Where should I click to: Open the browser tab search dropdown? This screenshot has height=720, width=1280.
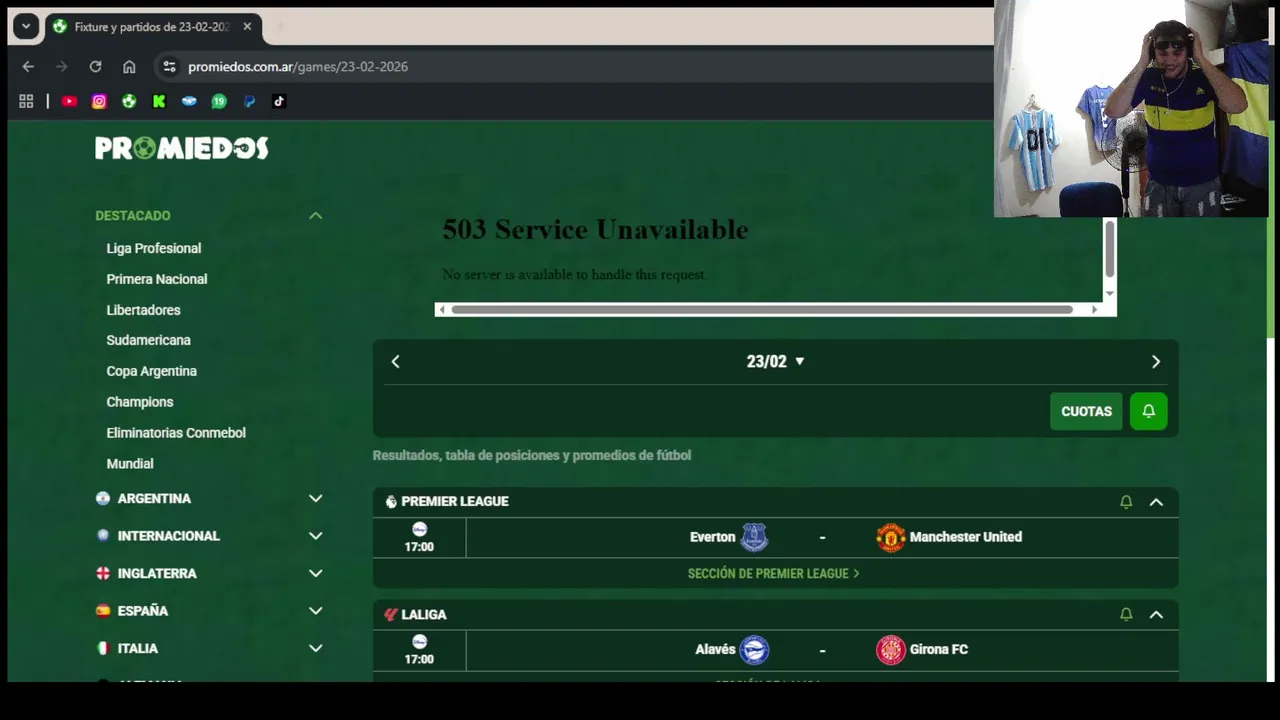click(26, 27)
